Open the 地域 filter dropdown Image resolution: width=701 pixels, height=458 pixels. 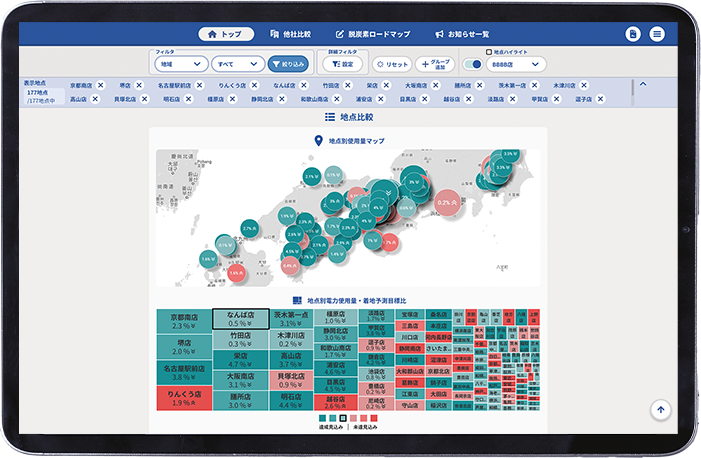click(x=178, y=64)
